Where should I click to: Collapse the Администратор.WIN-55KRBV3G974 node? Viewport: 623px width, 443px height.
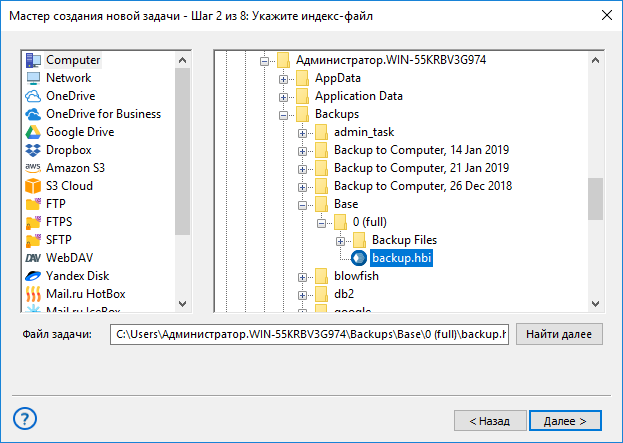pyautogui.click(x=264, y=61)
